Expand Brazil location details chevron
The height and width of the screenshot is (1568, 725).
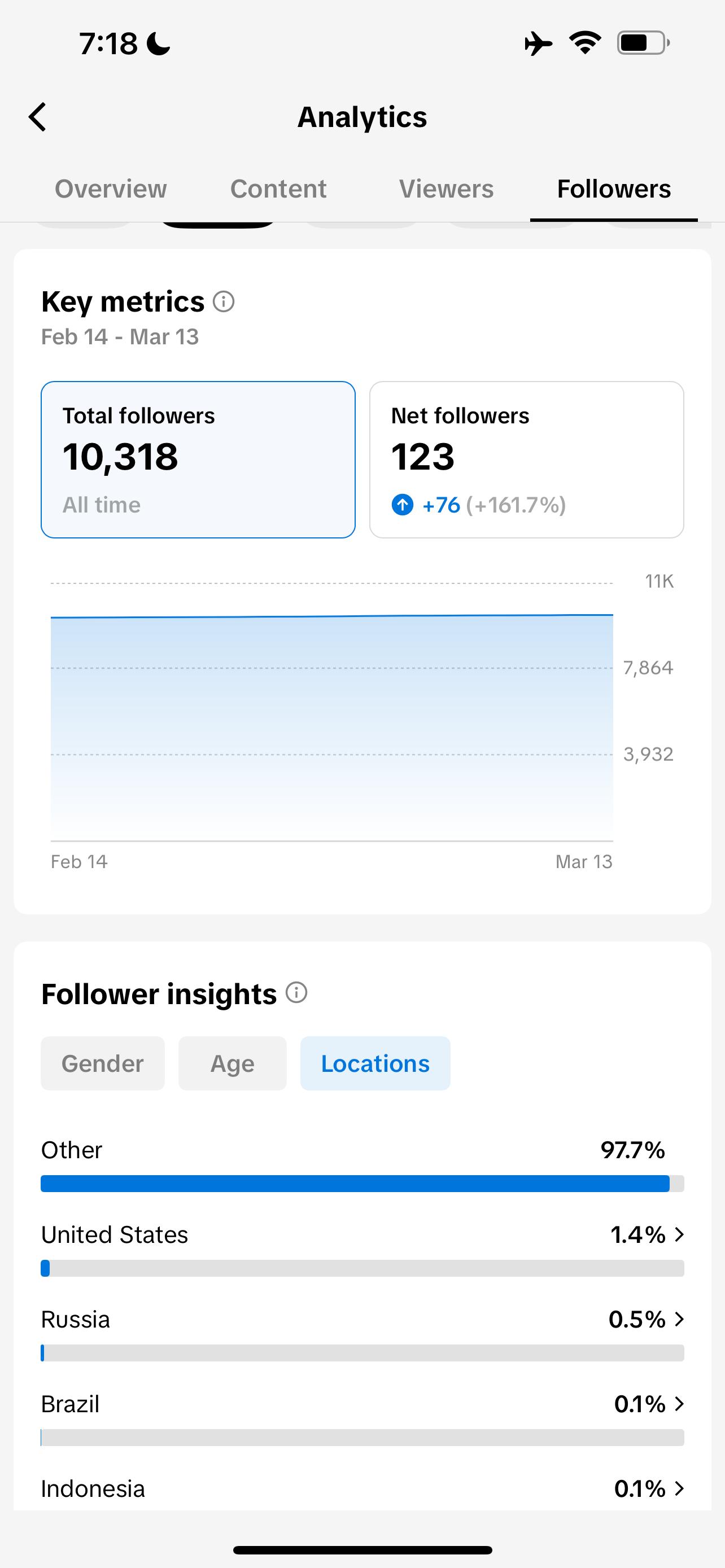click(x=680, y=1404)
